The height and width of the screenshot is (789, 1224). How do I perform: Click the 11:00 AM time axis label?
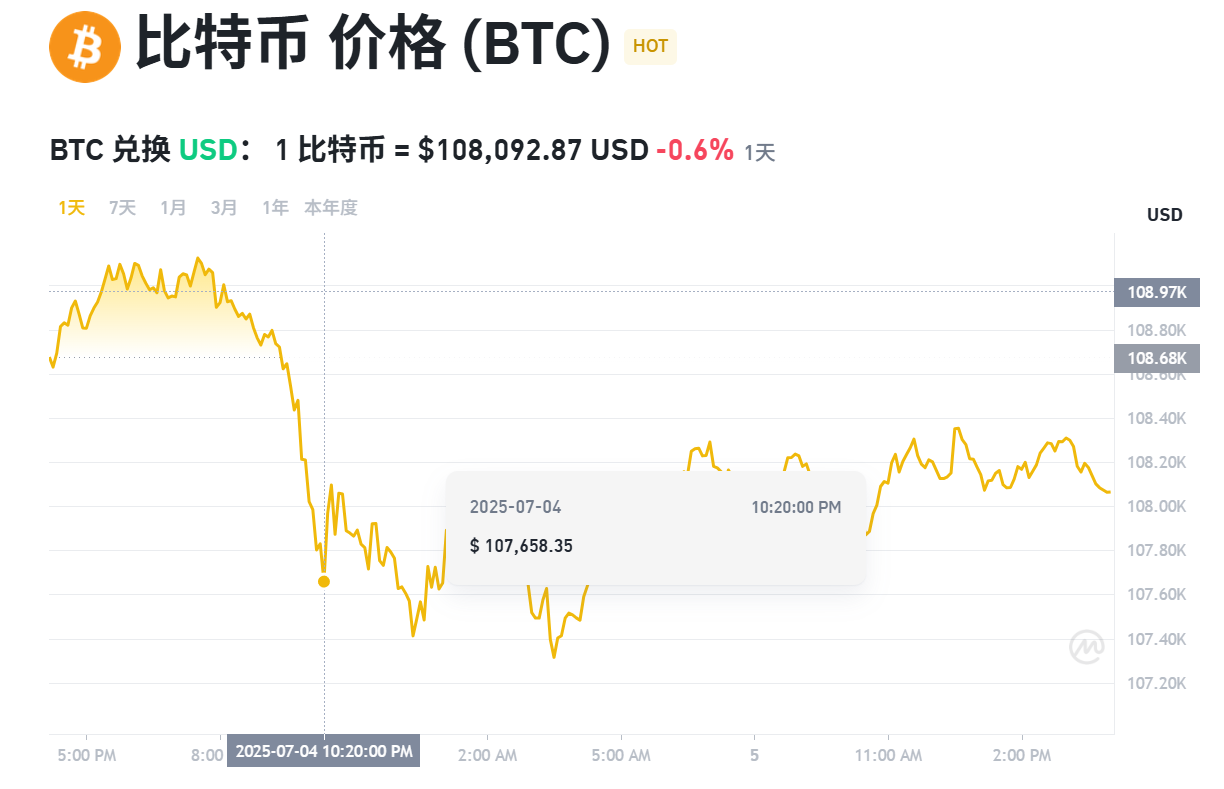[888, 755]
